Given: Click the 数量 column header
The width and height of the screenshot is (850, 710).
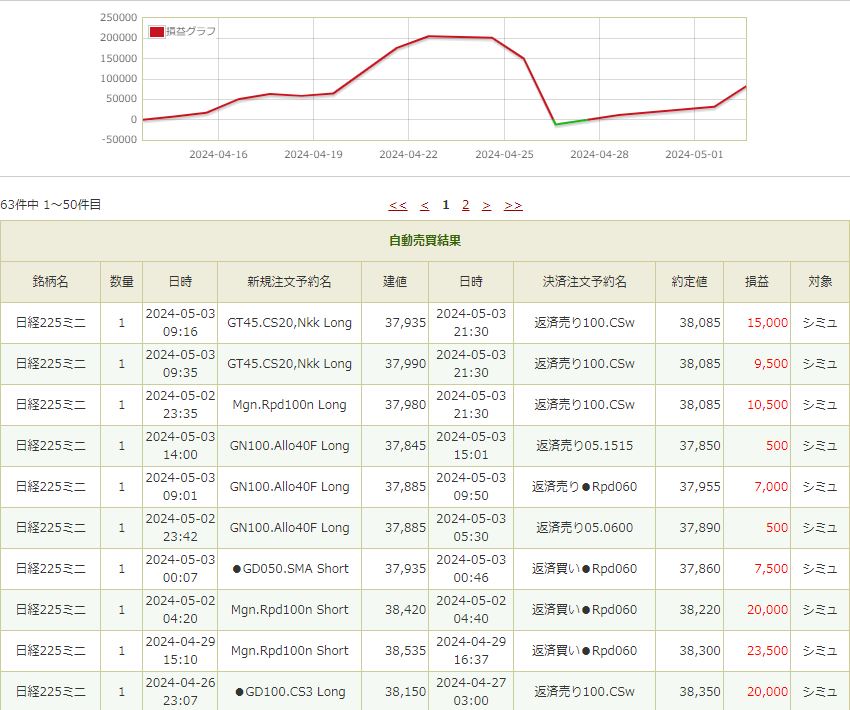Looking at the screenshot, I should click(x=121, y=282).
